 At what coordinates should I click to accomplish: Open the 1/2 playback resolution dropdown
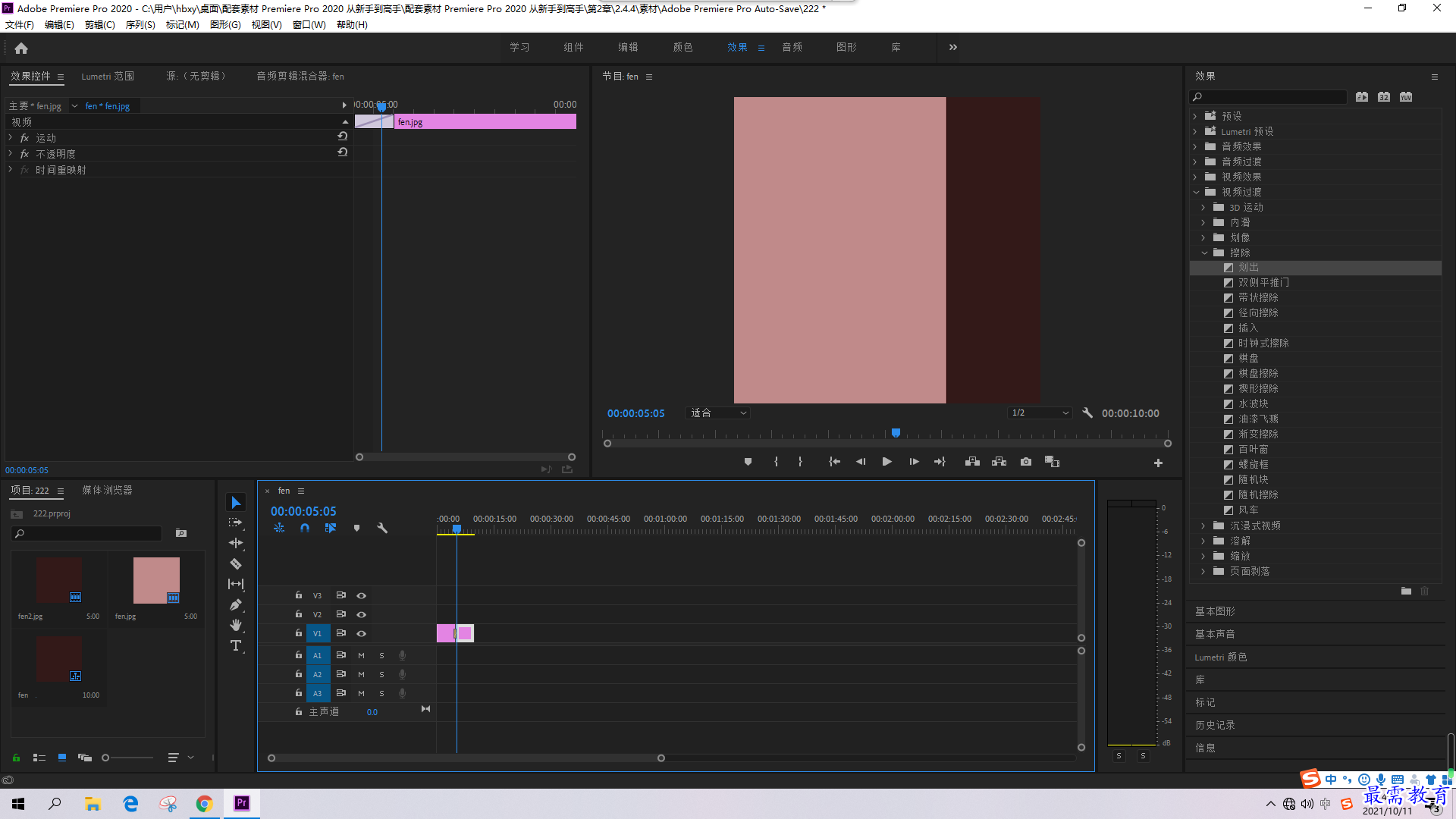(x=1039, y=413)
